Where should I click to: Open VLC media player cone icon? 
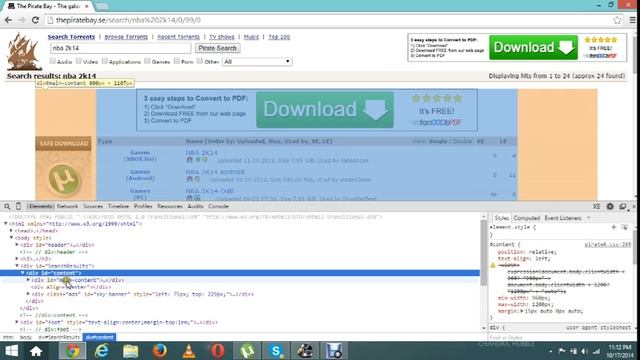(x=189, y=351)
